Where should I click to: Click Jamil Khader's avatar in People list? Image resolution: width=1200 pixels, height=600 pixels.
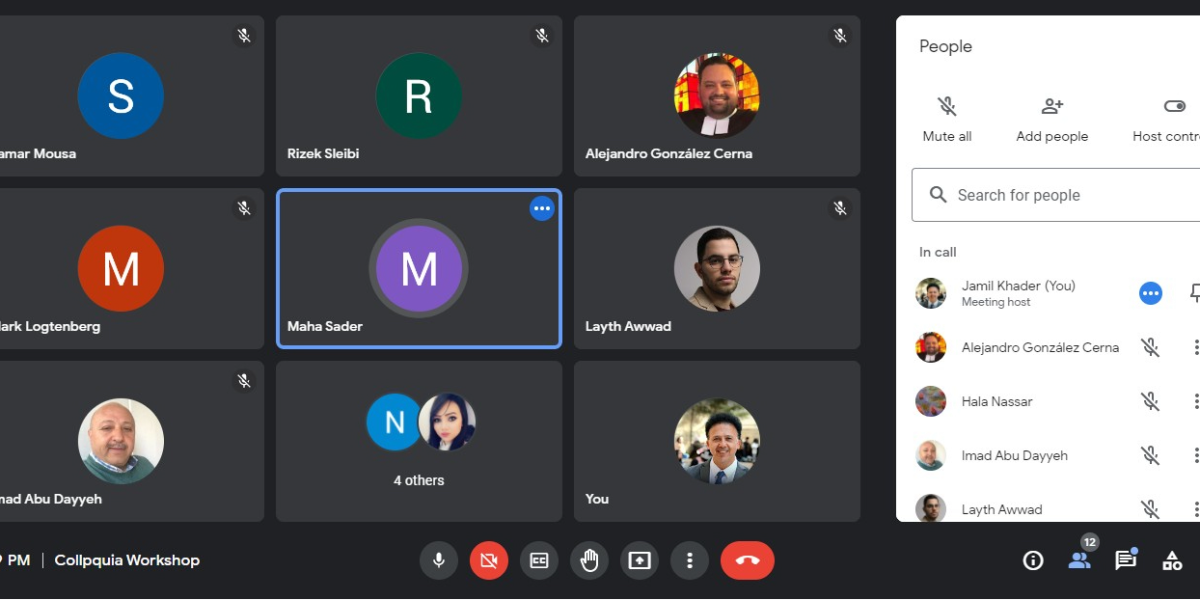pos(931,293)
